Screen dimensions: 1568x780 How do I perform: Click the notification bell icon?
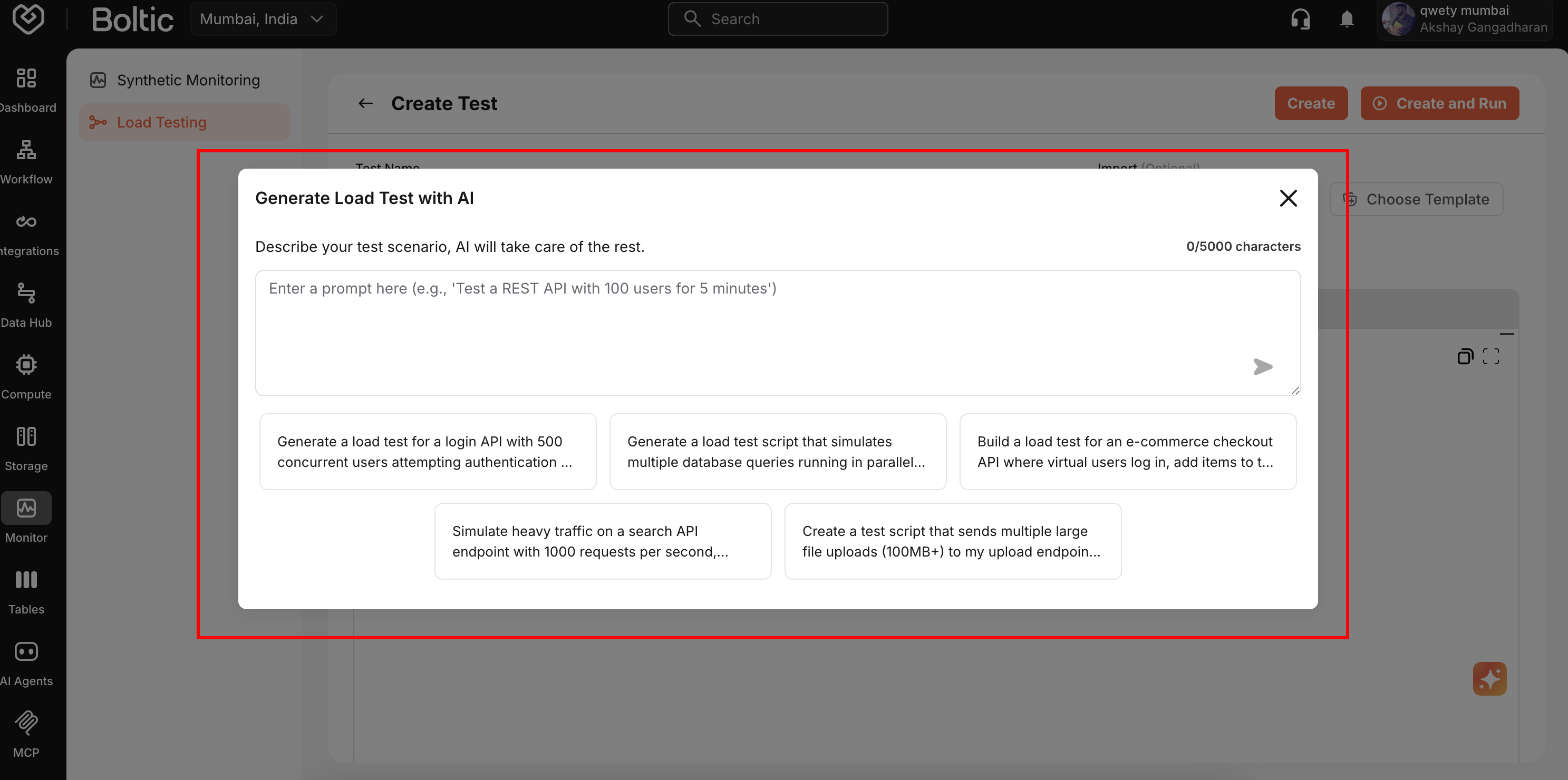(x=1346, y=19)
